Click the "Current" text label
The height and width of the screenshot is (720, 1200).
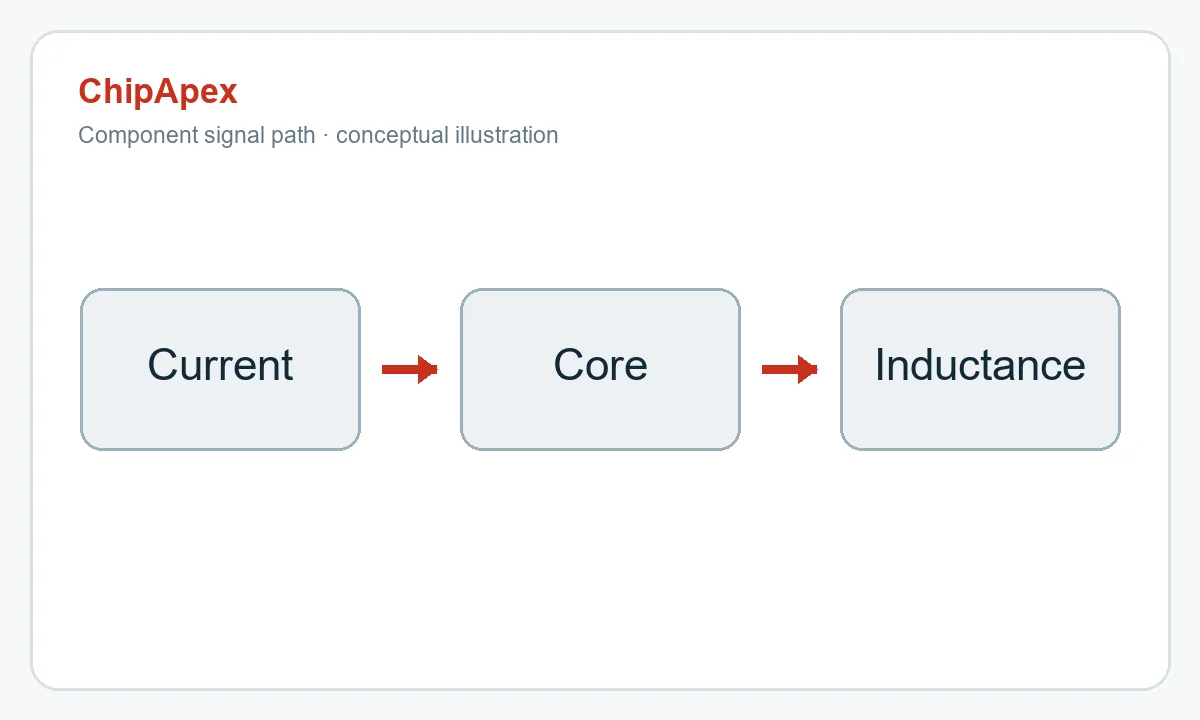220,365
